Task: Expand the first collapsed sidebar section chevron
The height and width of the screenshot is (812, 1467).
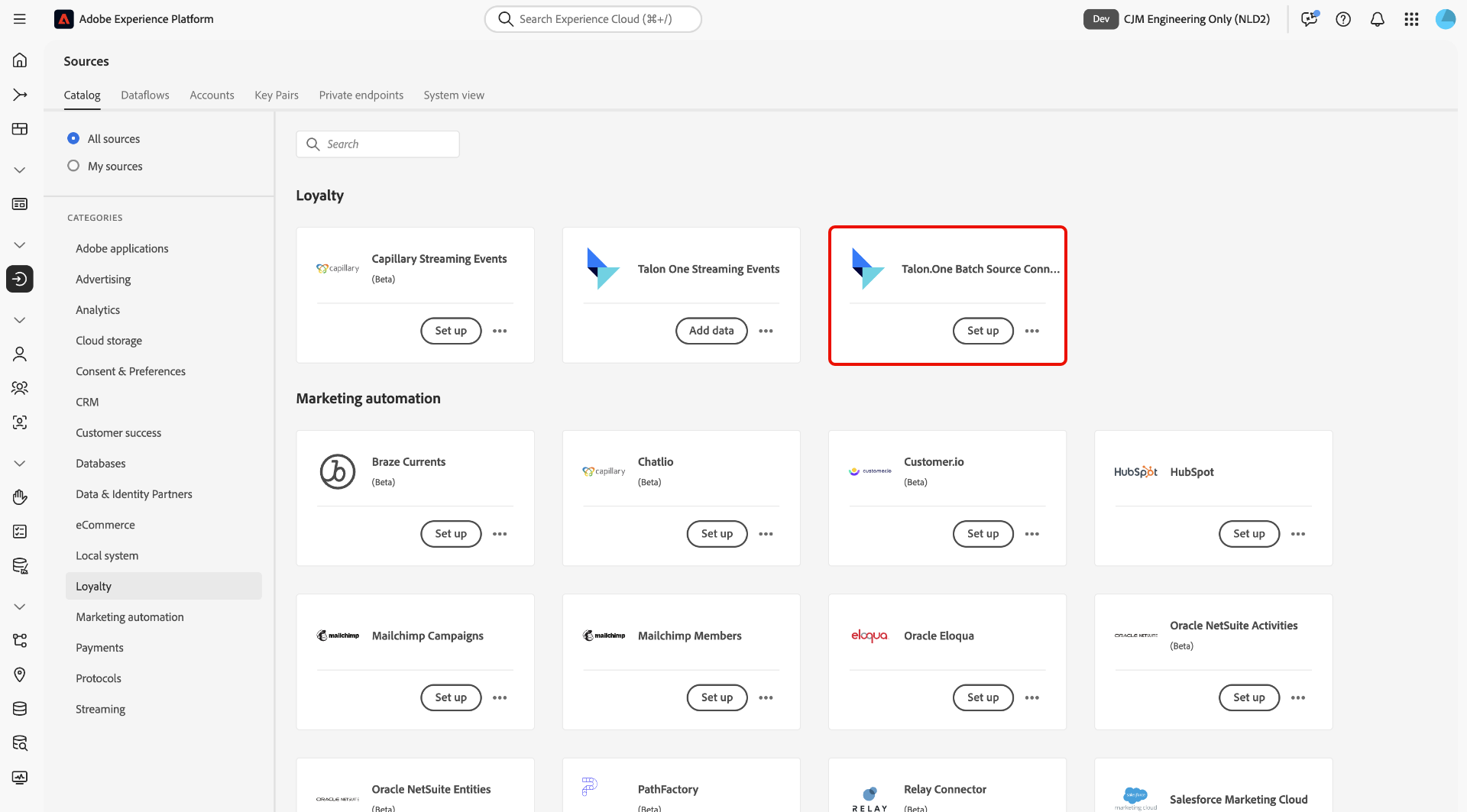Action: [20, 170]
